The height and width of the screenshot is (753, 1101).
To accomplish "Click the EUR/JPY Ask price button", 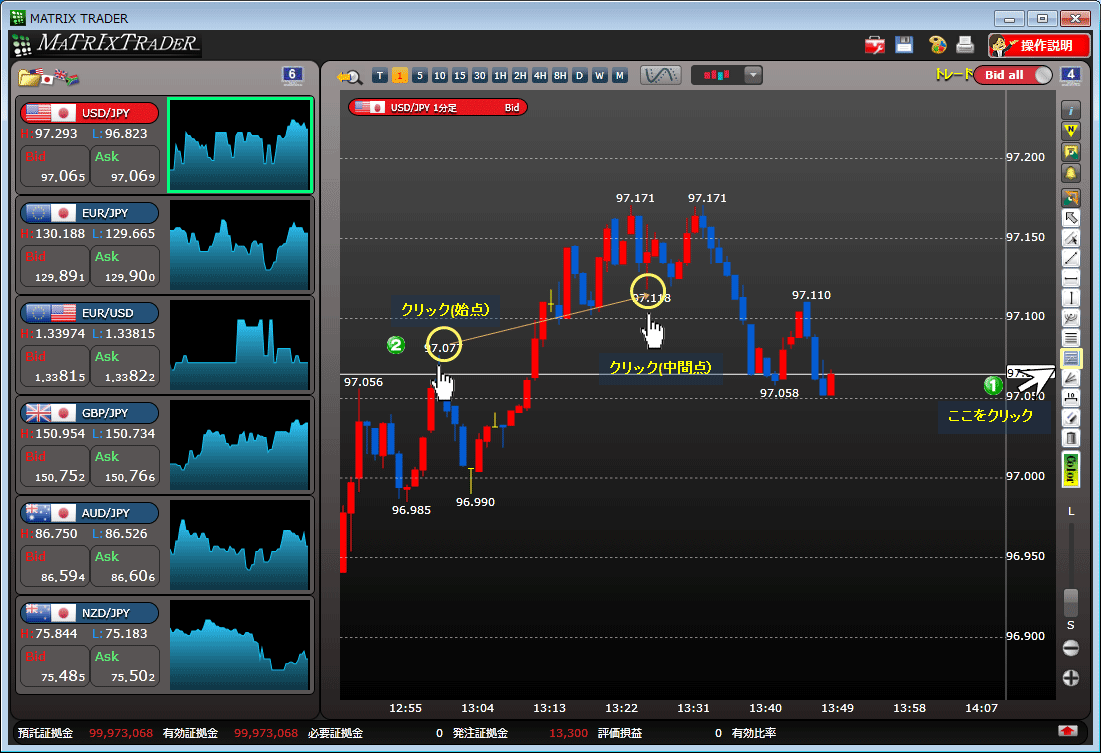I will click(125, 266).
